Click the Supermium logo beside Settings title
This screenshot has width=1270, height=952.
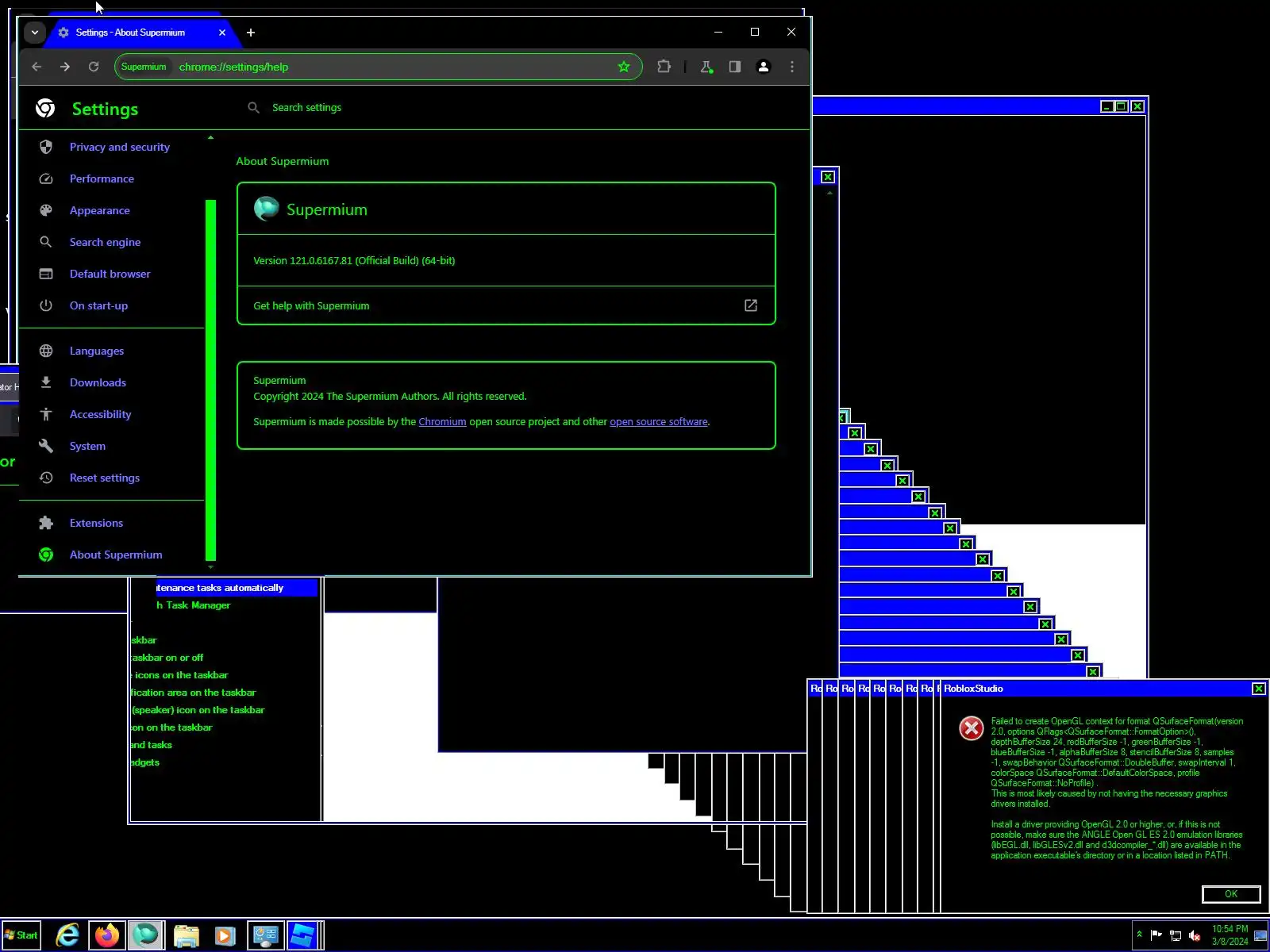click(x=45, y=108)
